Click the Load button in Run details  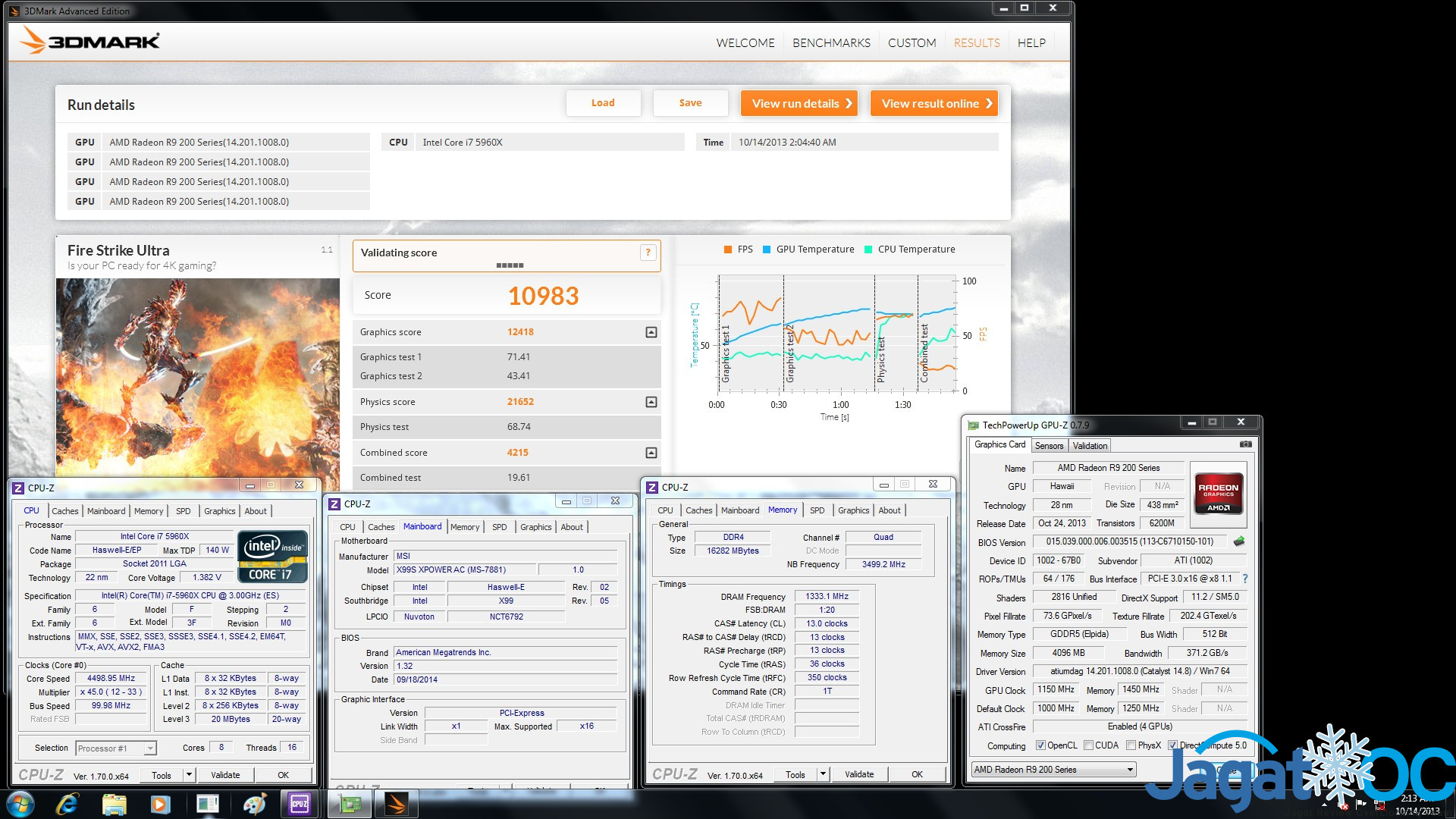603,103
